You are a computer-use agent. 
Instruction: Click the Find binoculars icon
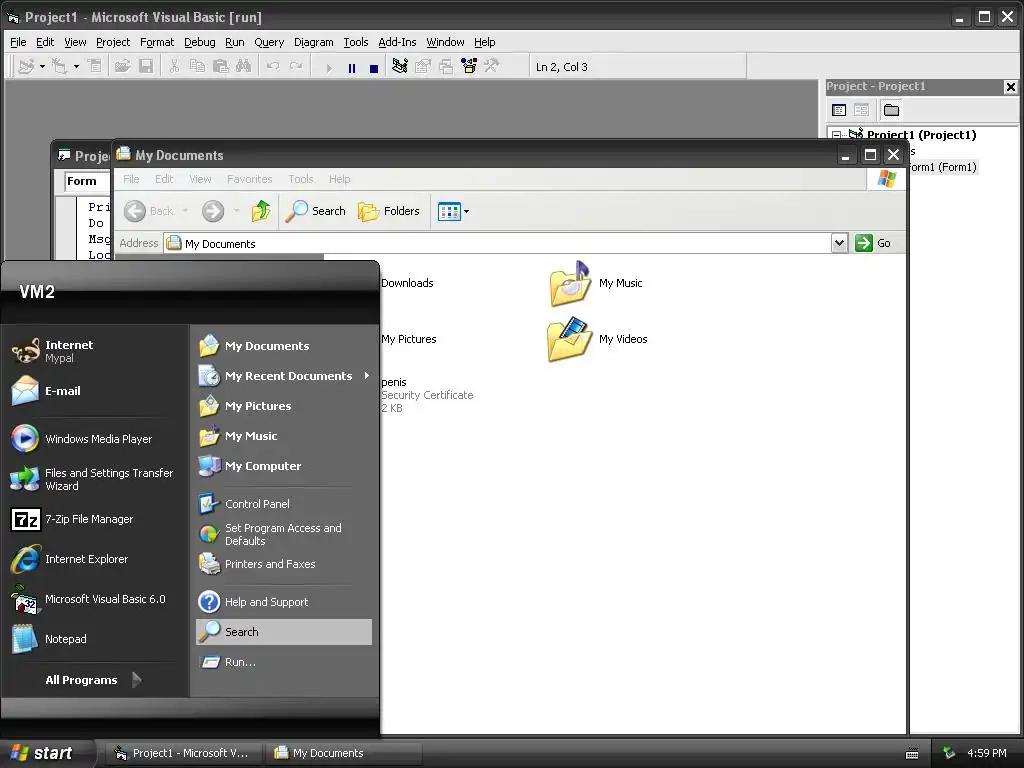pos(244,67)
